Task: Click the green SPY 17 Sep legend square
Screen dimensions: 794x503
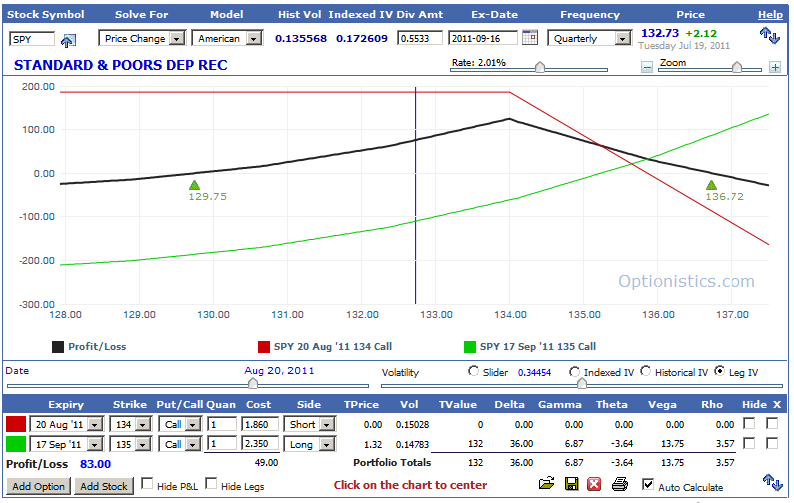Action: 470,347
